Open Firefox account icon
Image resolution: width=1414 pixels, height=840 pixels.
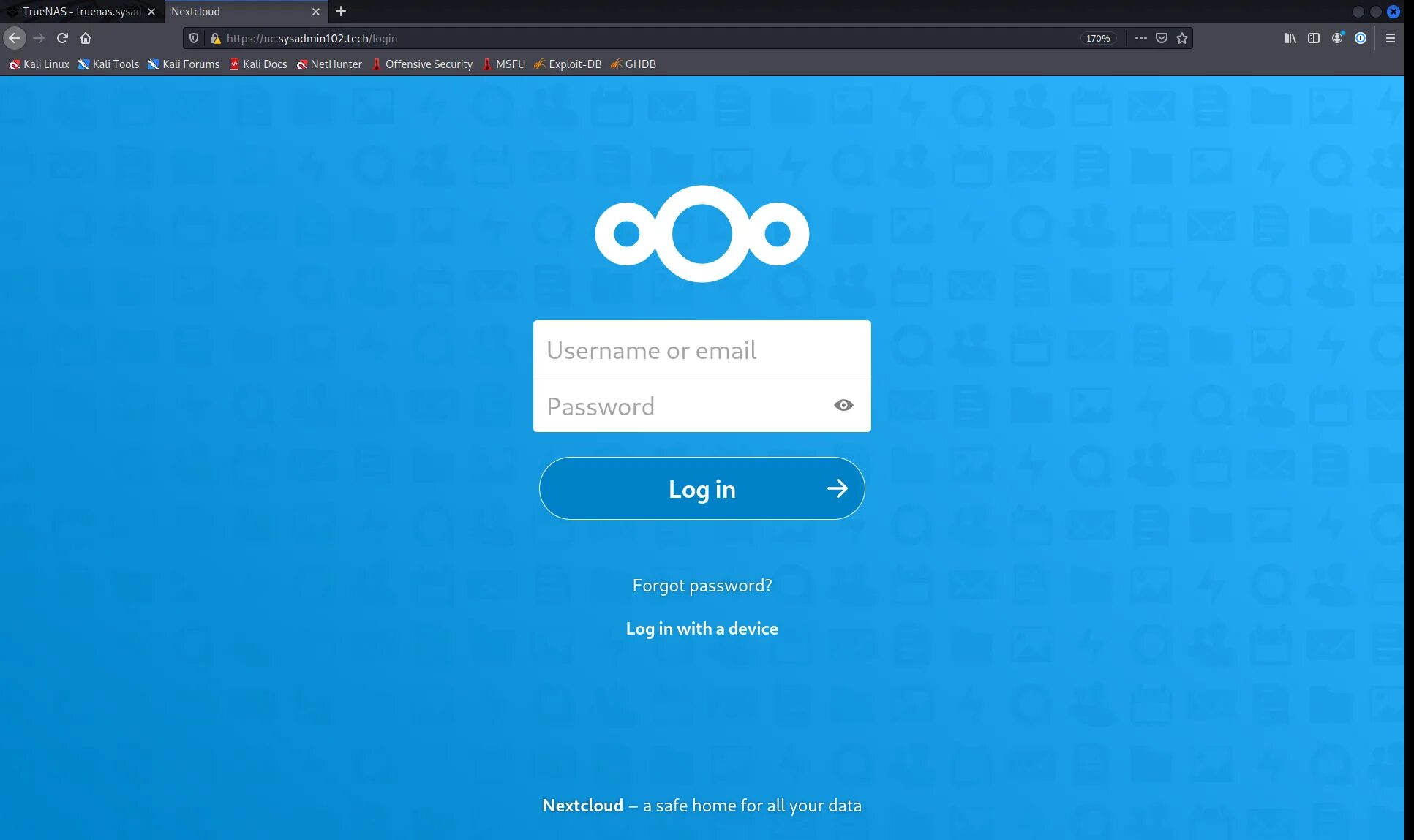coord(1337,38)
